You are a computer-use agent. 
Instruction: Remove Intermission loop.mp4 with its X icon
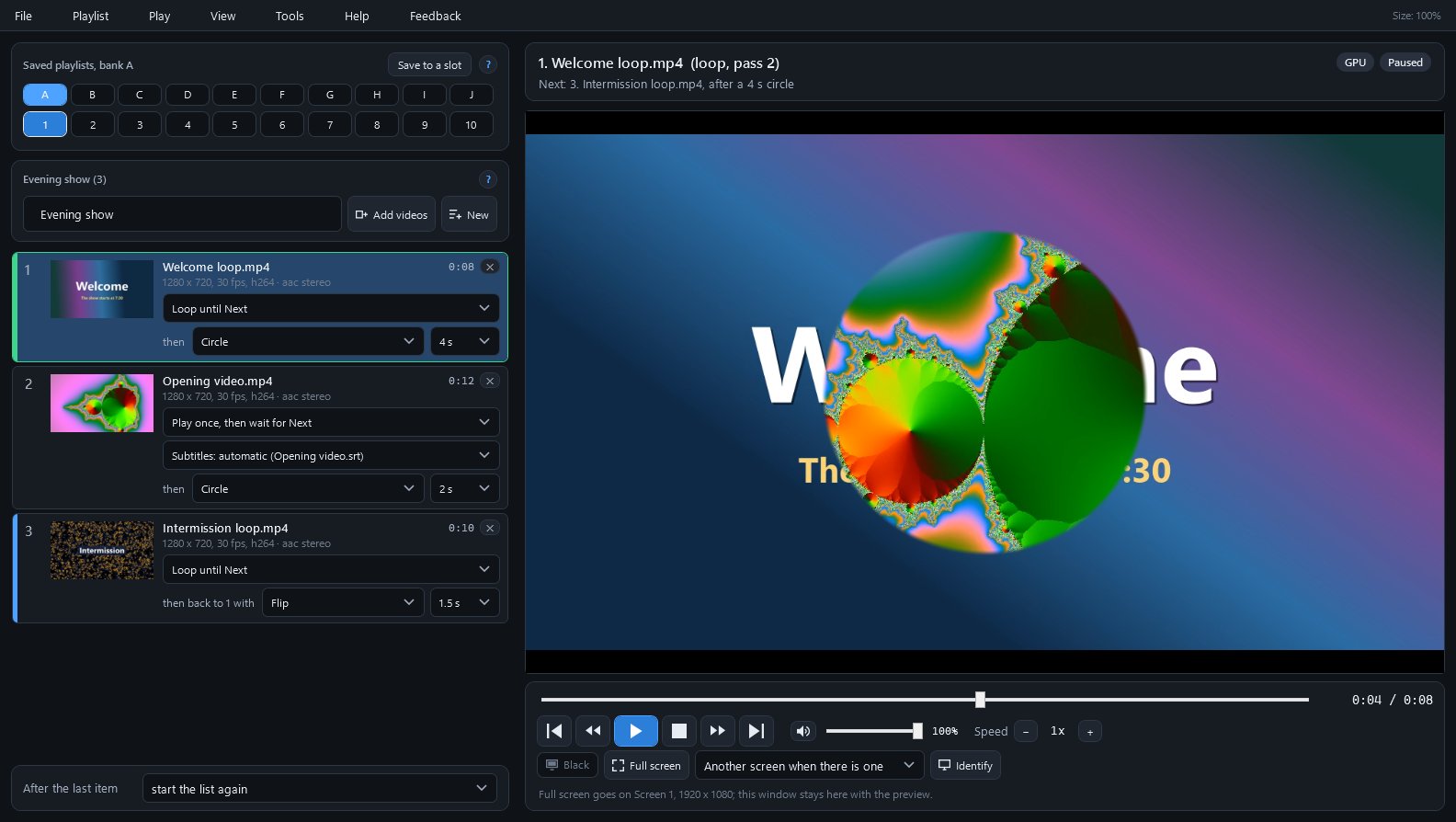(x=490, y=528)
